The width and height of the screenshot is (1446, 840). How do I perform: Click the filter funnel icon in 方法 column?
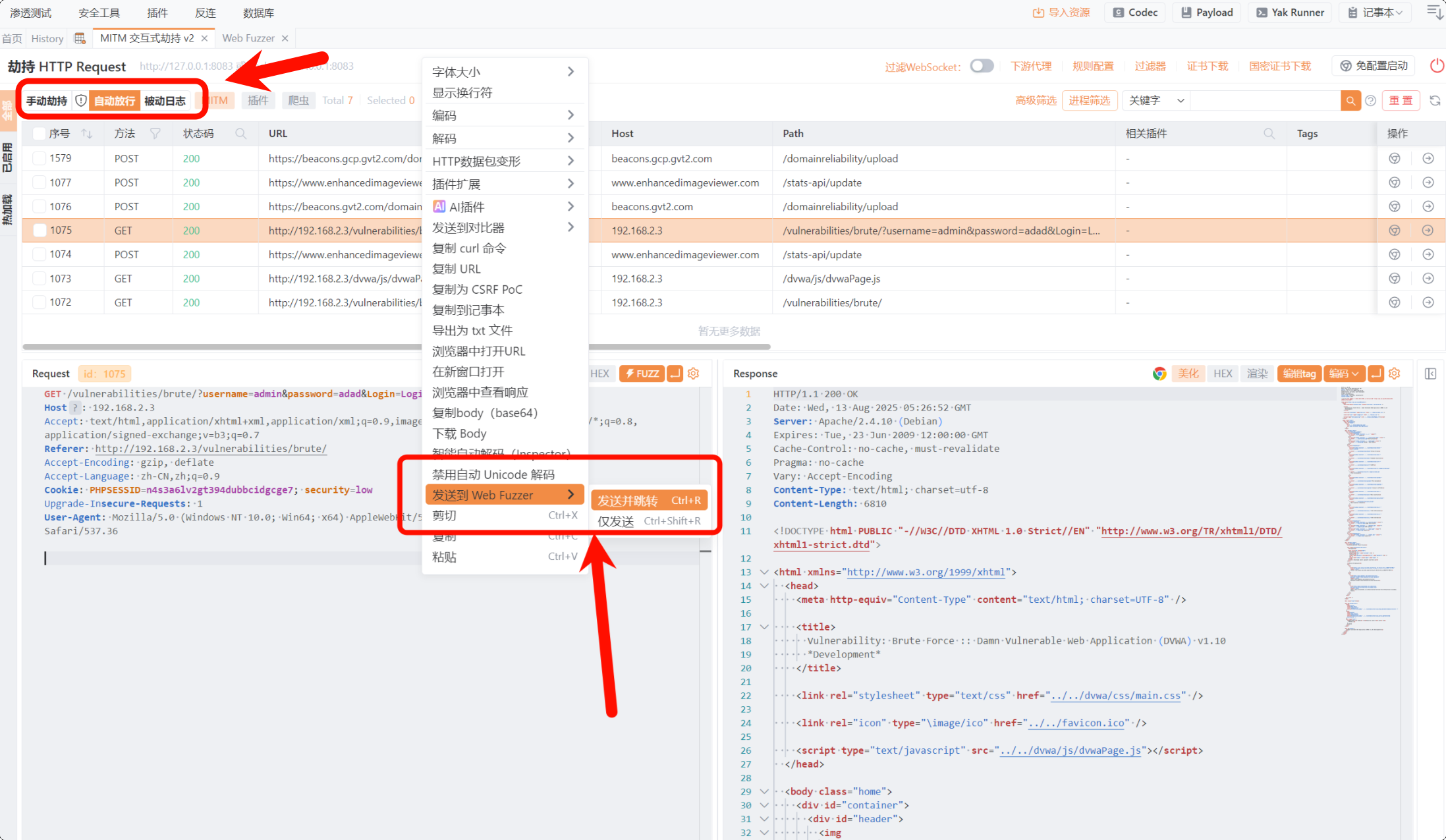pos(155,134)
